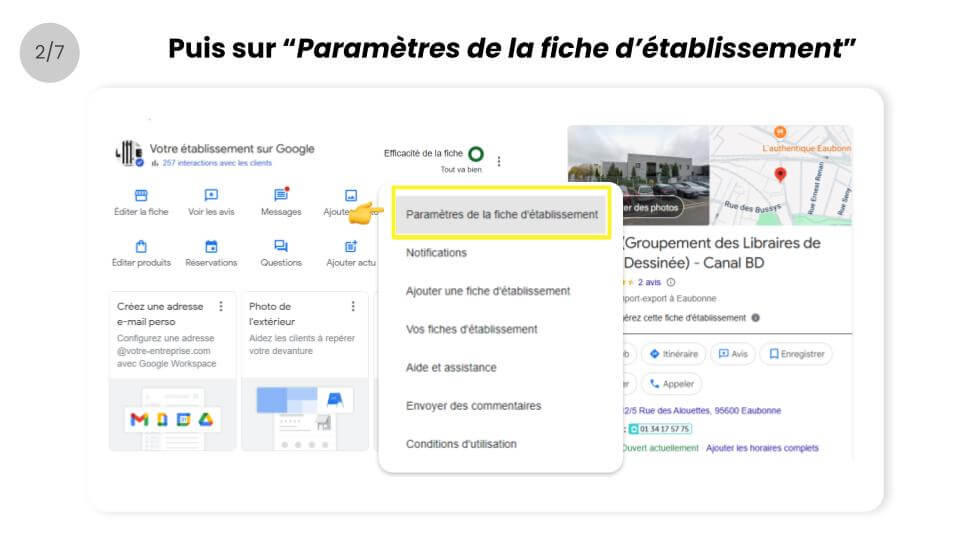
Task: Click the Photo de l'extérieur illustration
Action: (x=304, y=415)
